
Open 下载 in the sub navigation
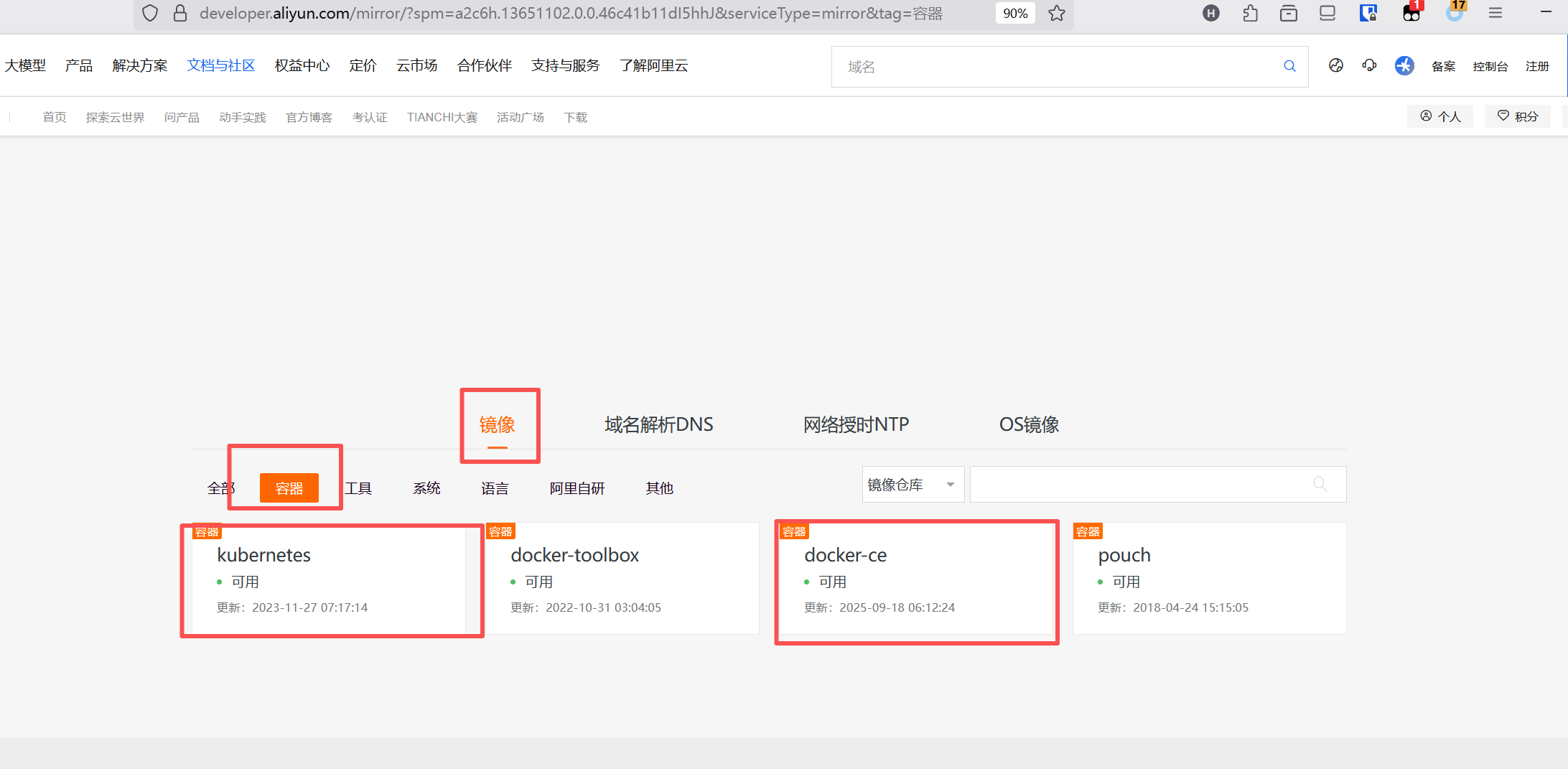576,117
